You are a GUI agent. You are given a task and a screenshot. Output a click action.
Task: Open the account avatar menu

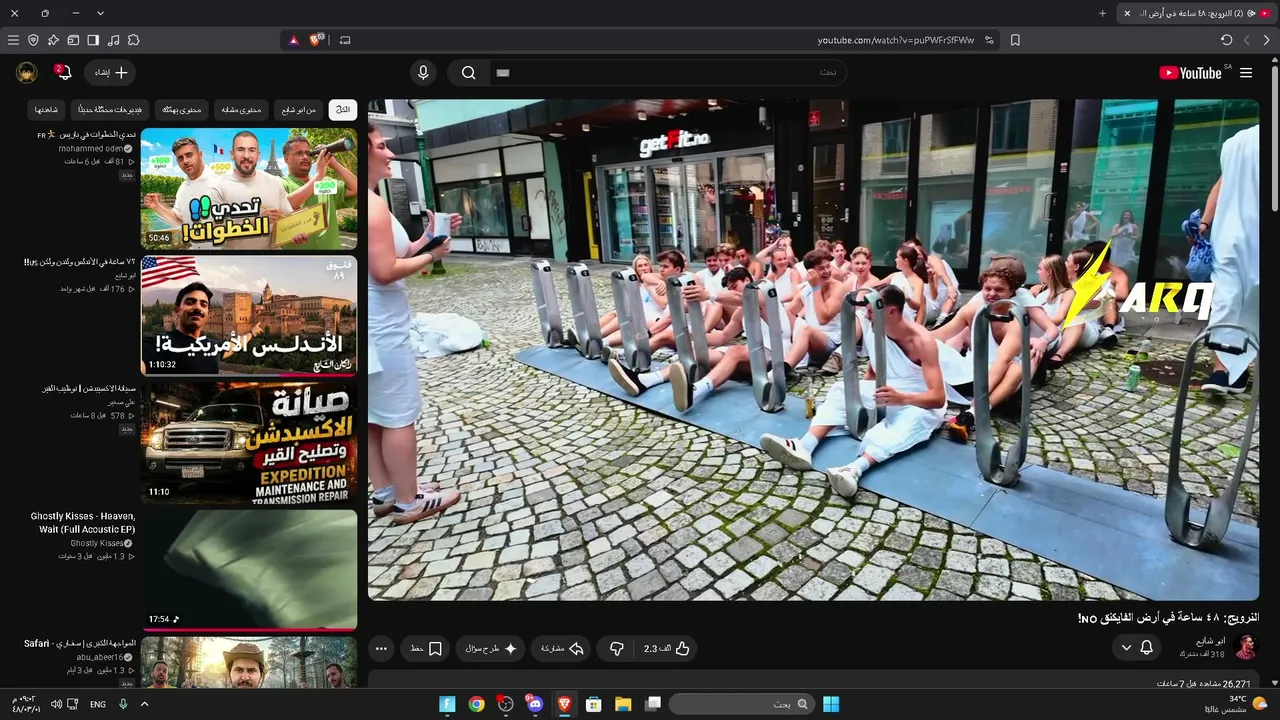[x=27, y=72]
